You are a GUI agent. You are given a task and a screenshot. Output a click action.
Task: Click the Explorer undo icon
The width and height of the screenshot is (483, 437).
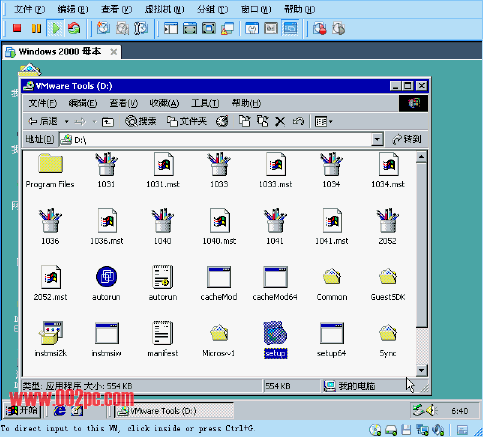(298, 122)
